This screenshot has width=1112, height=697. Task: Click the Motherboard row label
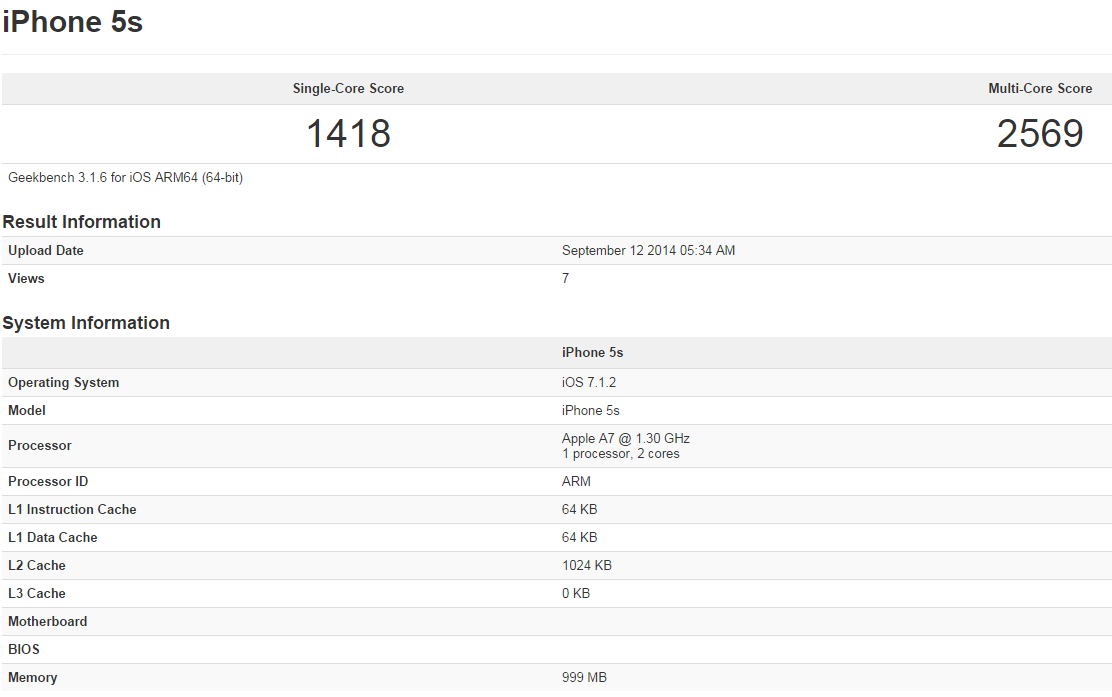[48, 621]
